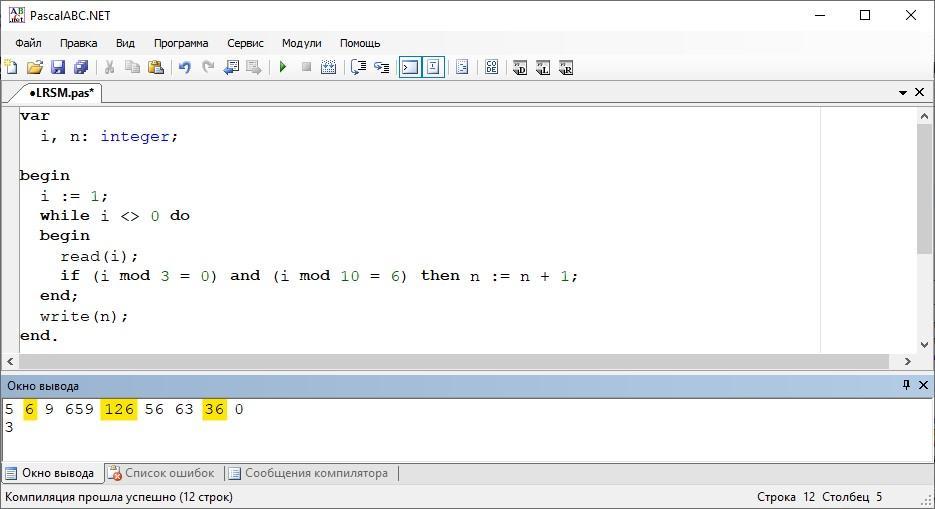Pin the output window panel
Screen dimensions: 935x509
(906, 385)
